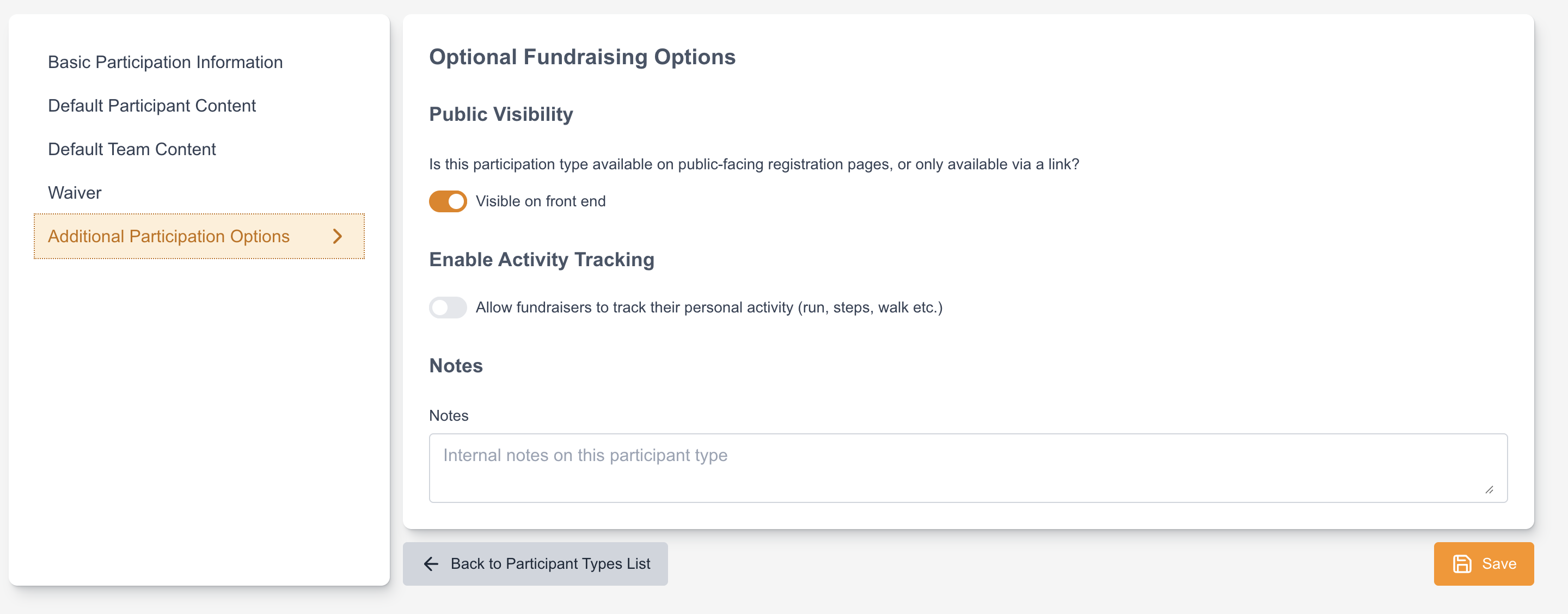This screenshot has height=614, width=1568.
Task: Go to Default Participant Content section
Action: (x=151, y=106)
